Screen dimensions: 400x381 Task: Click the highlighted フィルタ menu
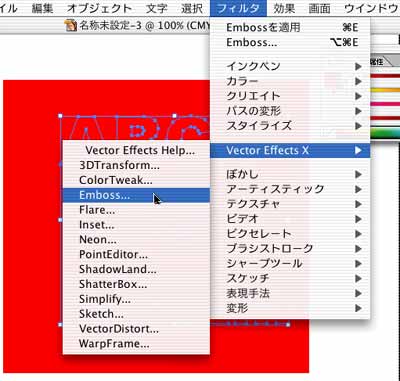point(238,8)
